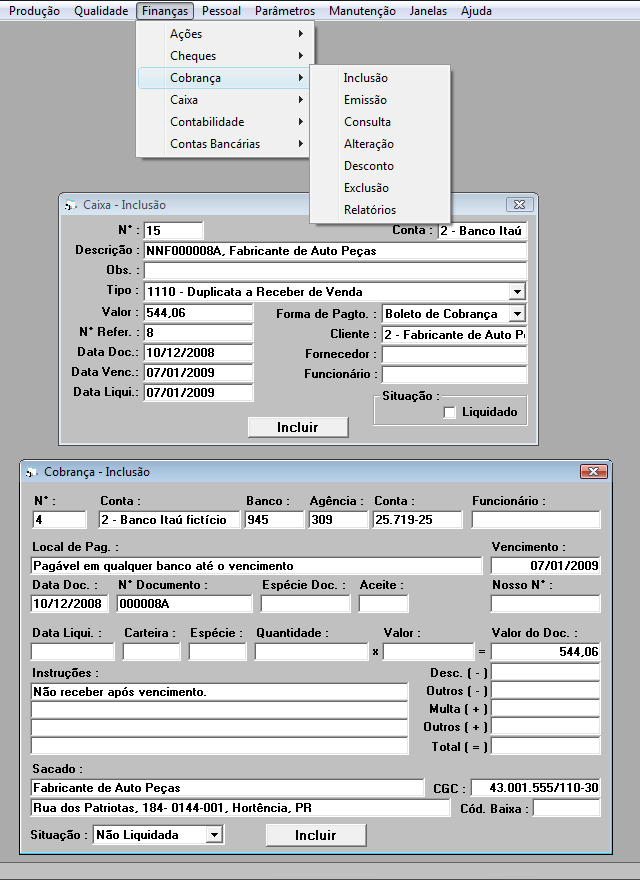Select the Emissão submenu entry
The height and width of the screenshot is (880, 640).
pos(365,100)
